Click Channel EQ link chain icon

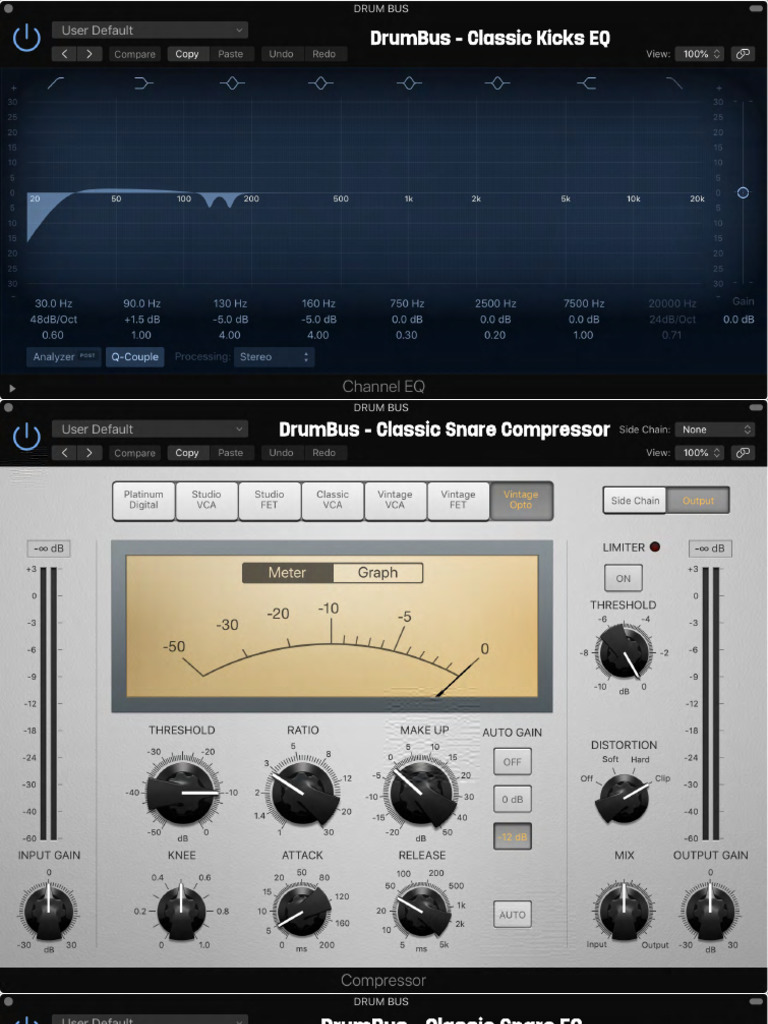click(x=743, y=54)
